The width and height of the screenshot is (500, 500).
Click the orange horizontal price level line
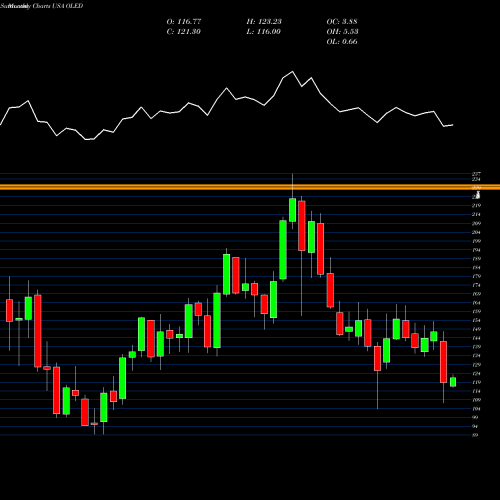click(x=250, y=187)
